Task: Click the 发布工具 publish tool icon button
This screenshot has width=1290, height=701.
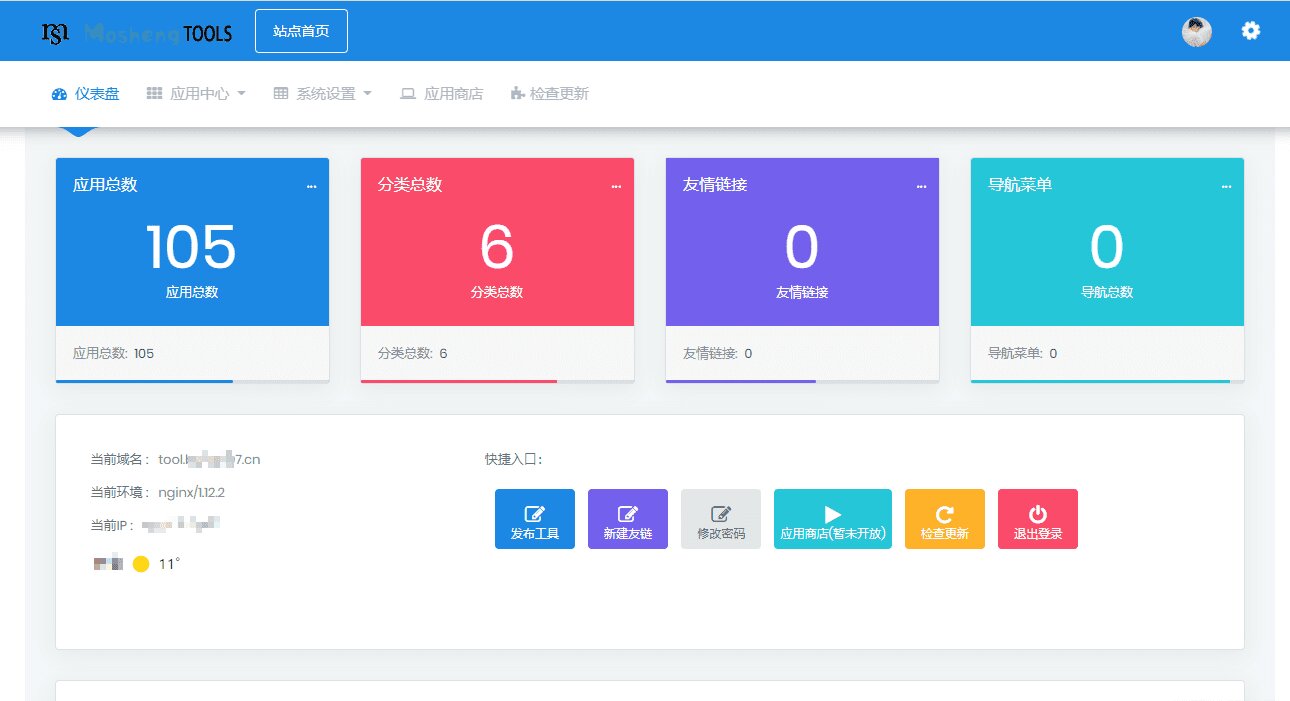Action: tap(534, 519)
